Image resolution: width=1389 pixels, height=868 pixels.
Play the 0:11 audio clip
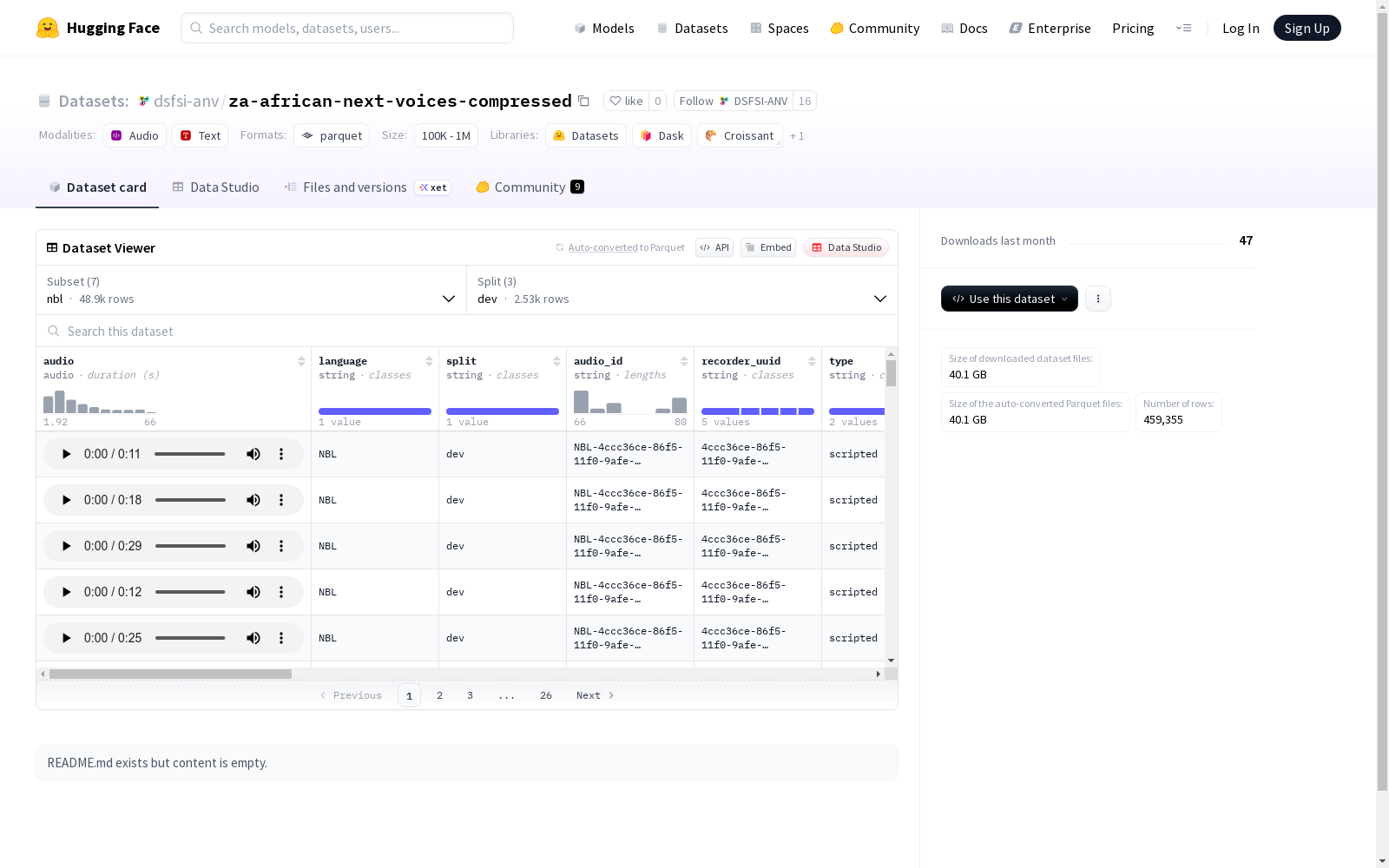66,454
